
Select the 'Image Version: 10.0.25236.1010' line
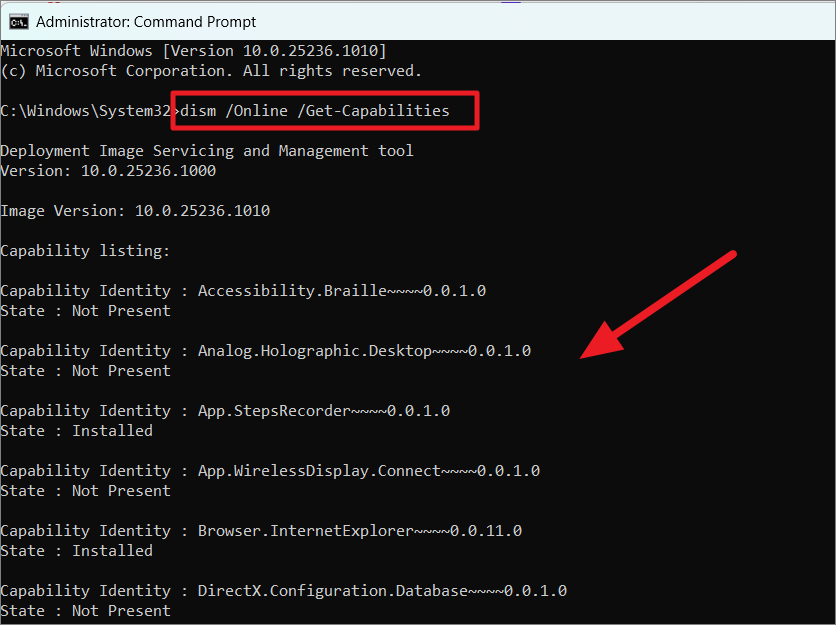(135, 211)
